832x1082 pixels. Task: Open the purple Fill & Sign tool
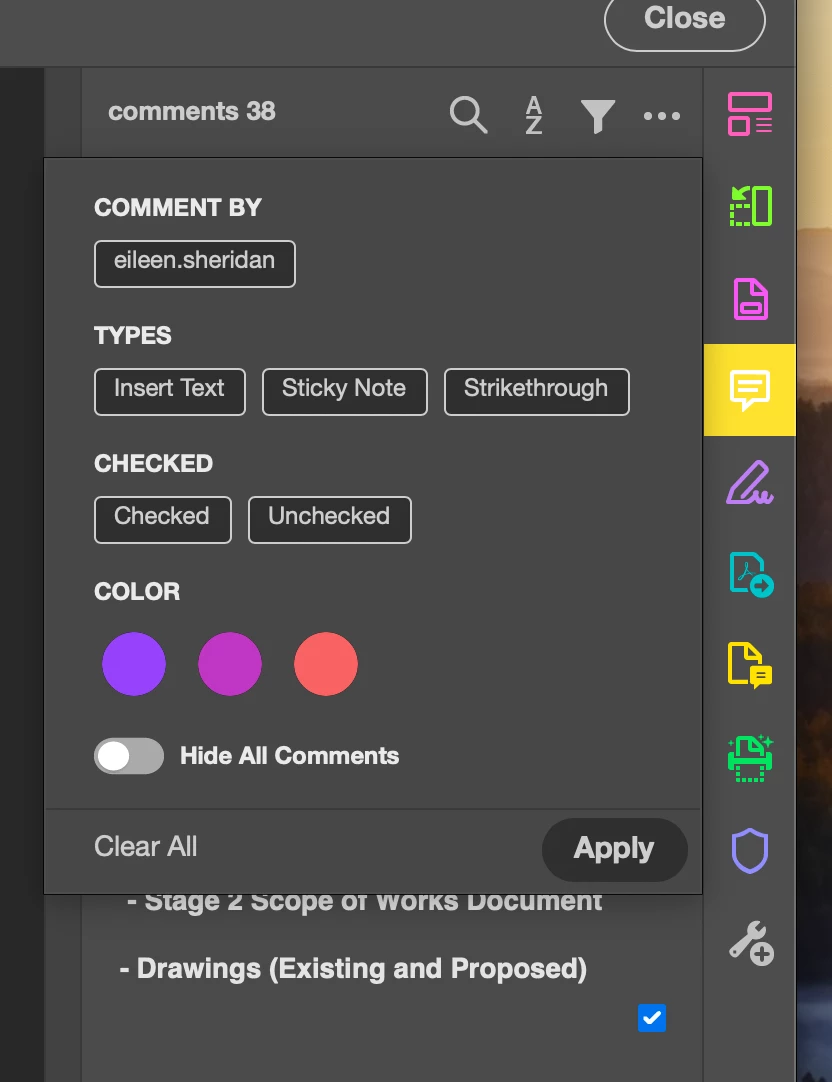click(x=749, y=483)
